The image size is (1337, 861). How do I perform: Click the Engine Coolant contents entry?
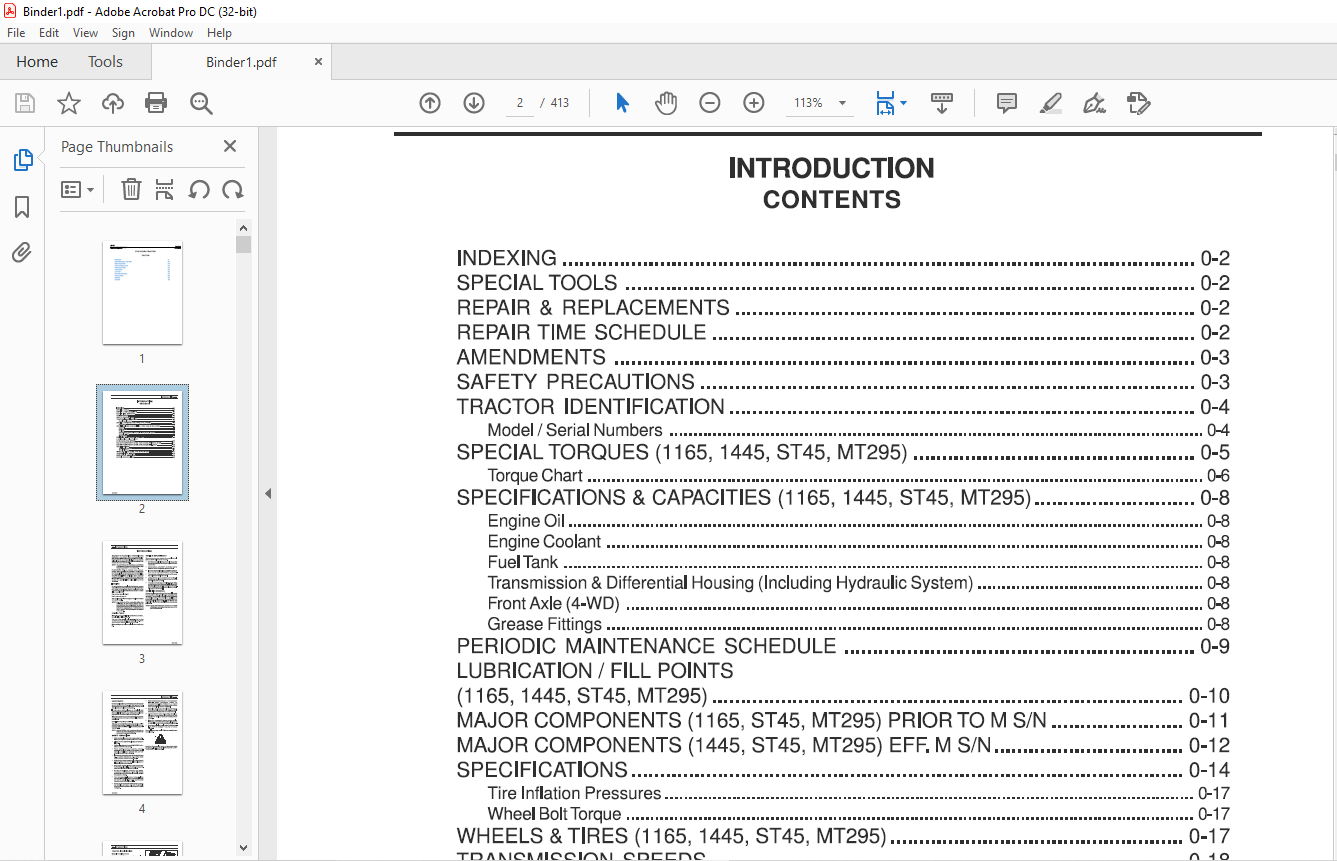pyautogui.click(x=858, y=542)
